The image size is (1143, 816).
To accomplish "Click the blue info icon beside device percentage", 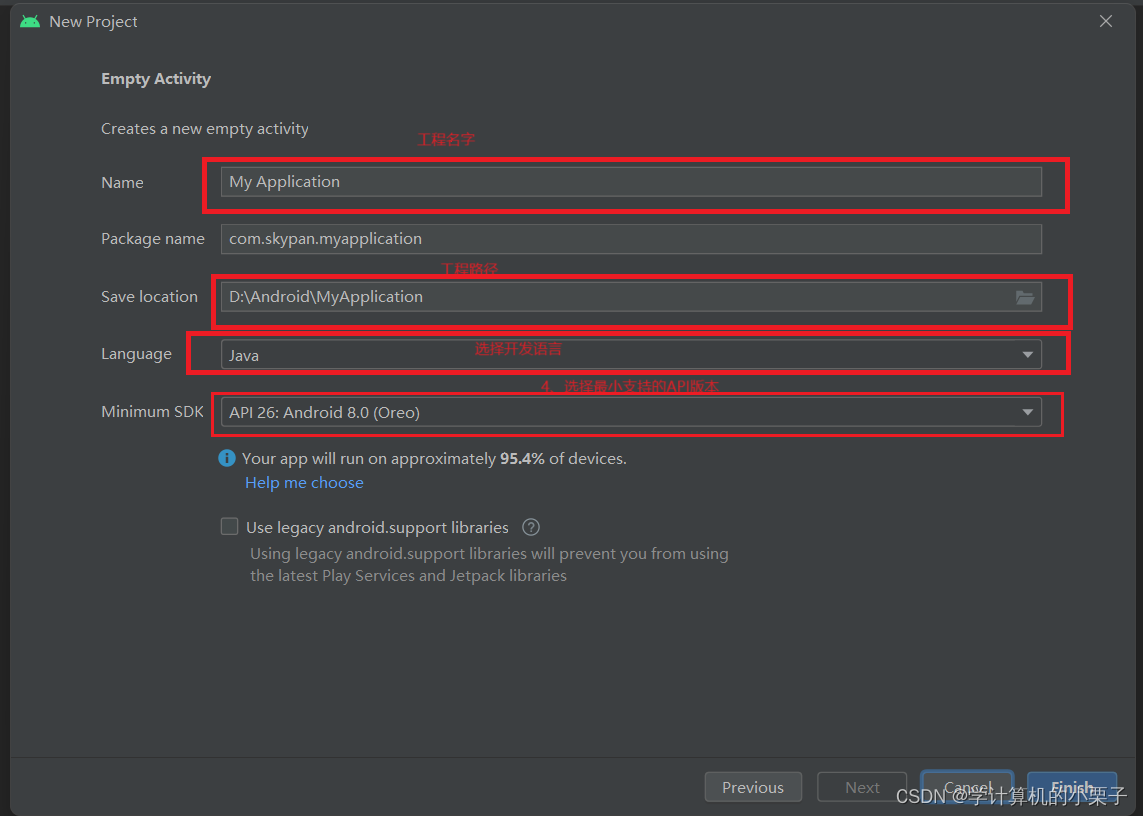I will point(227,458).
